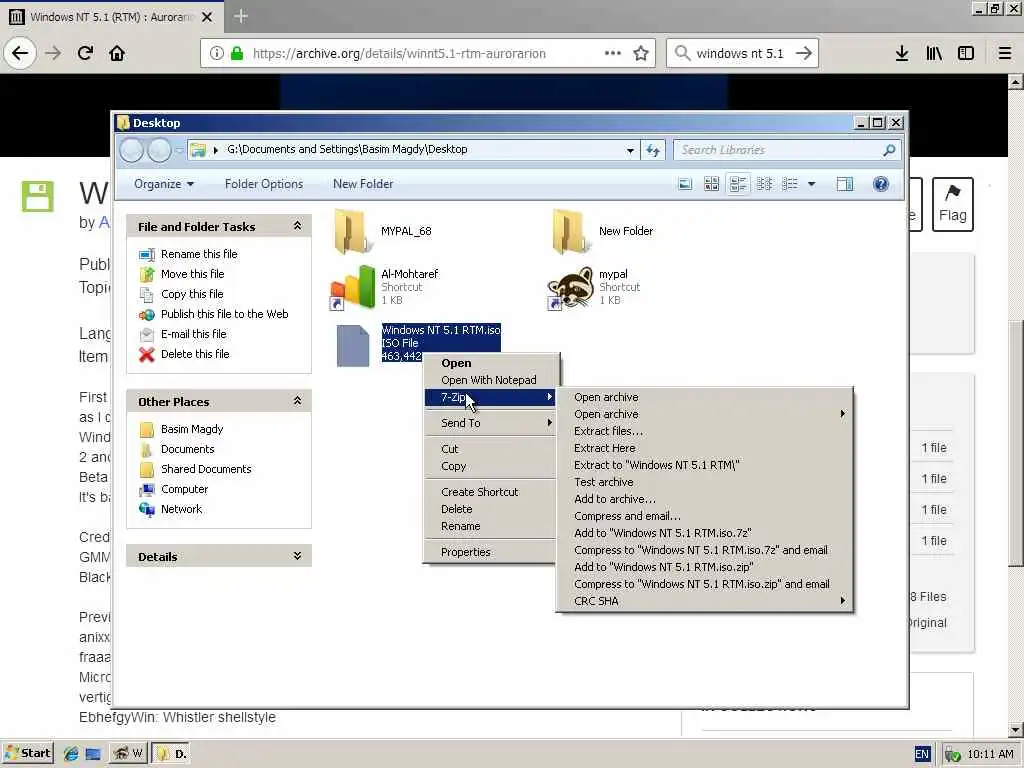Click the green padlock in address bar

pyautogui.click(x=237, y=54)
